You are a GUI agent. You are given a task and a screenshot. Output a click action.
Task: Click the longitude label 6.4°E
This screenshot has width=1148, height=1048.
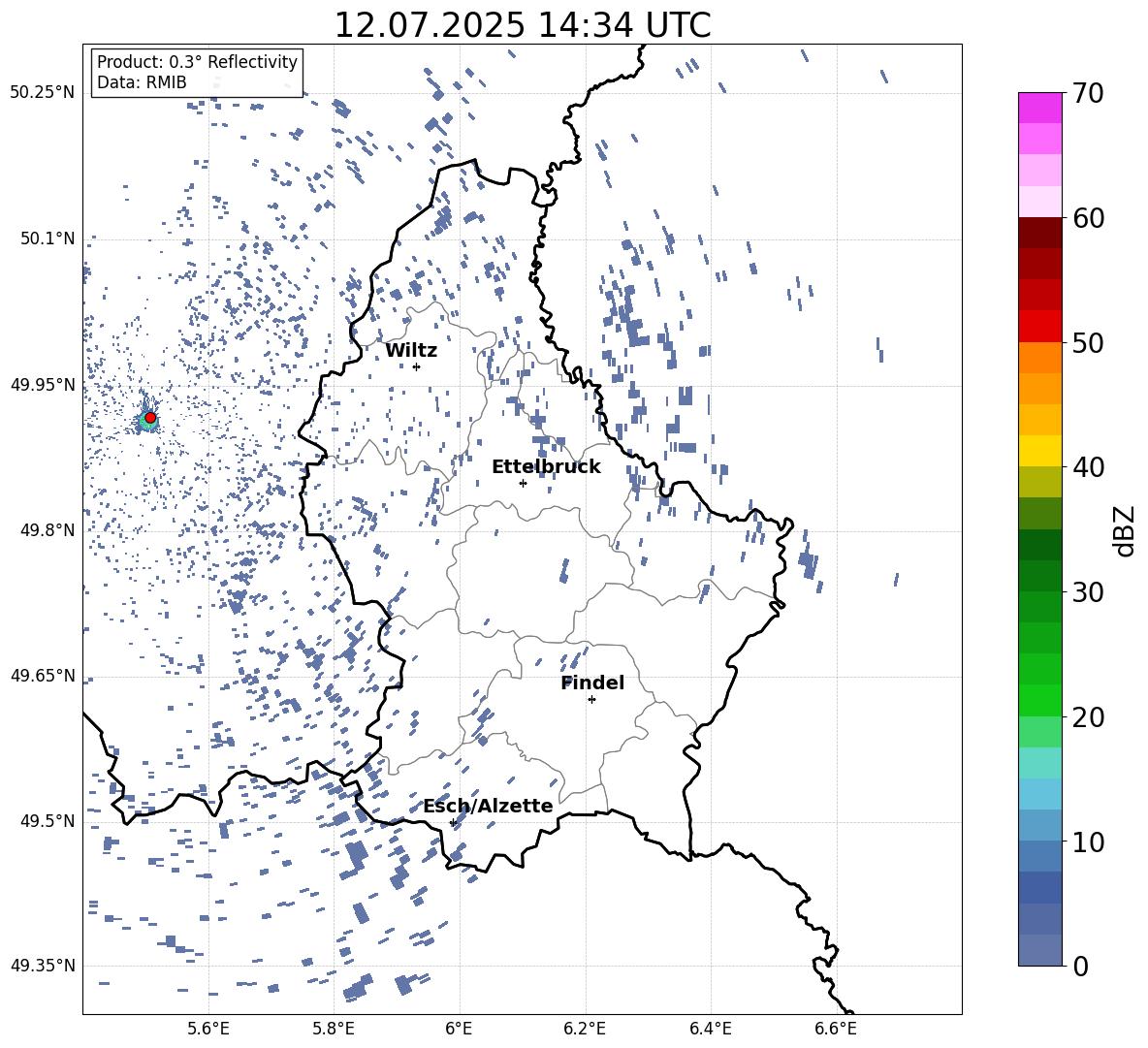pos(710,1029)
